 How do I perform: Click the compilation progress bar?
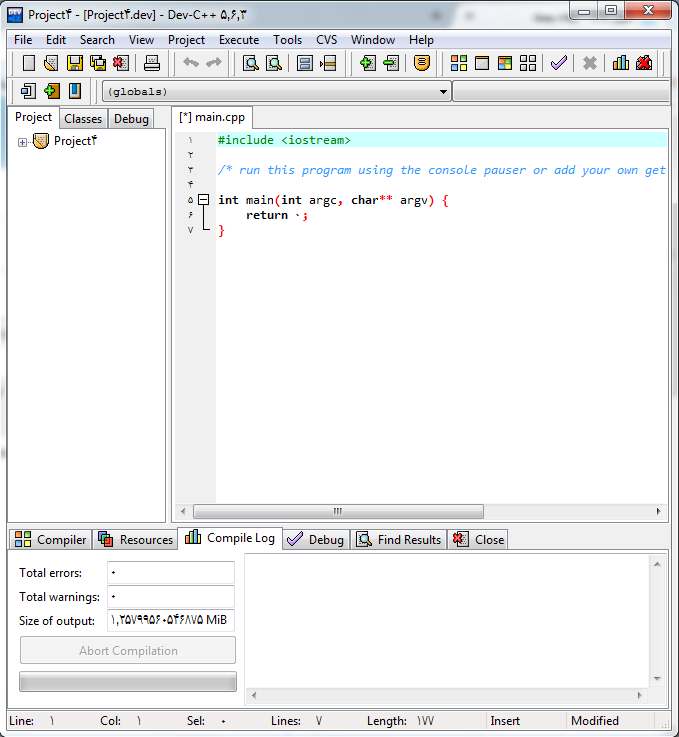128,682
